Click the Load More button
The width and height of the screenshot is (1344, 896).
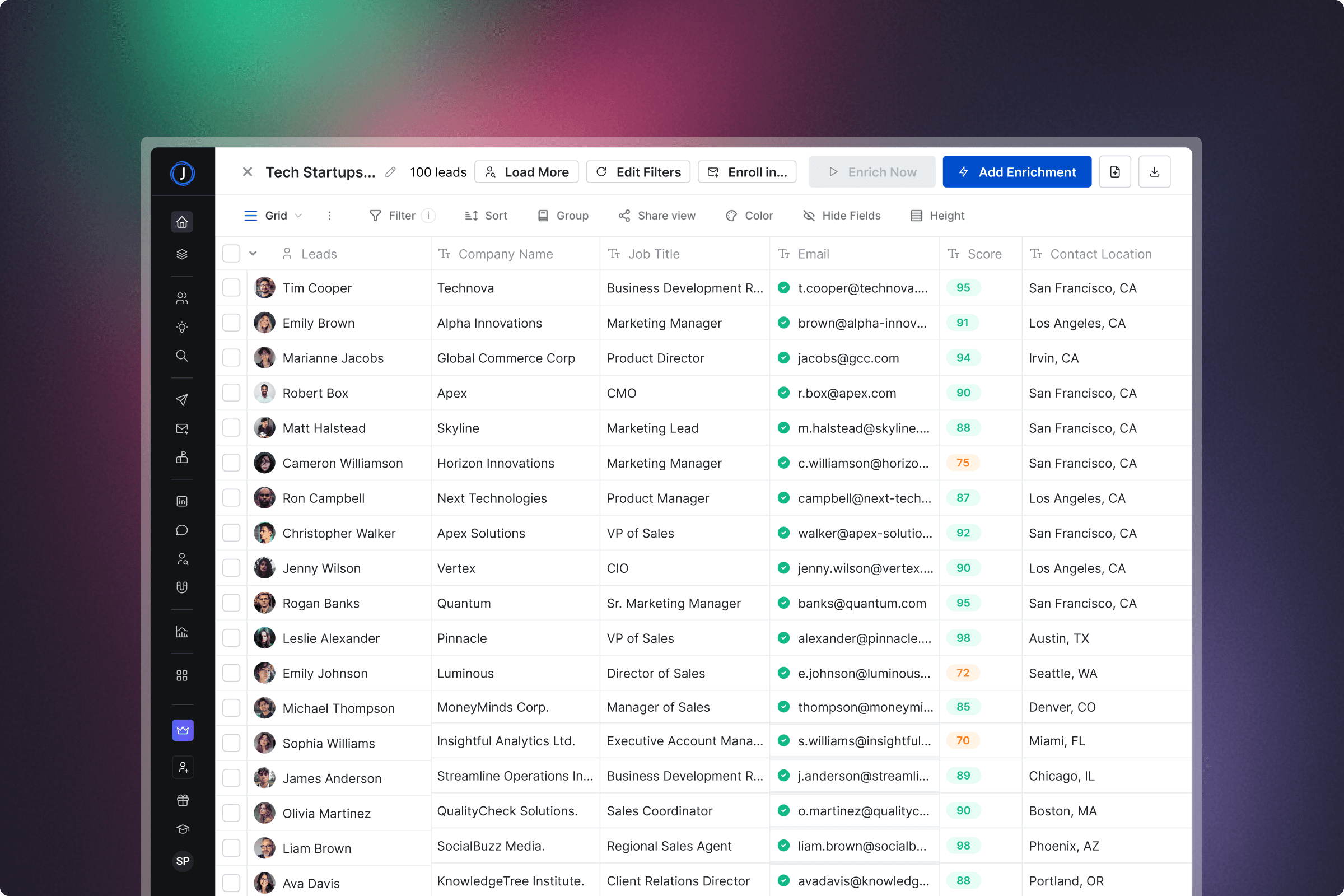pos(526,172)
